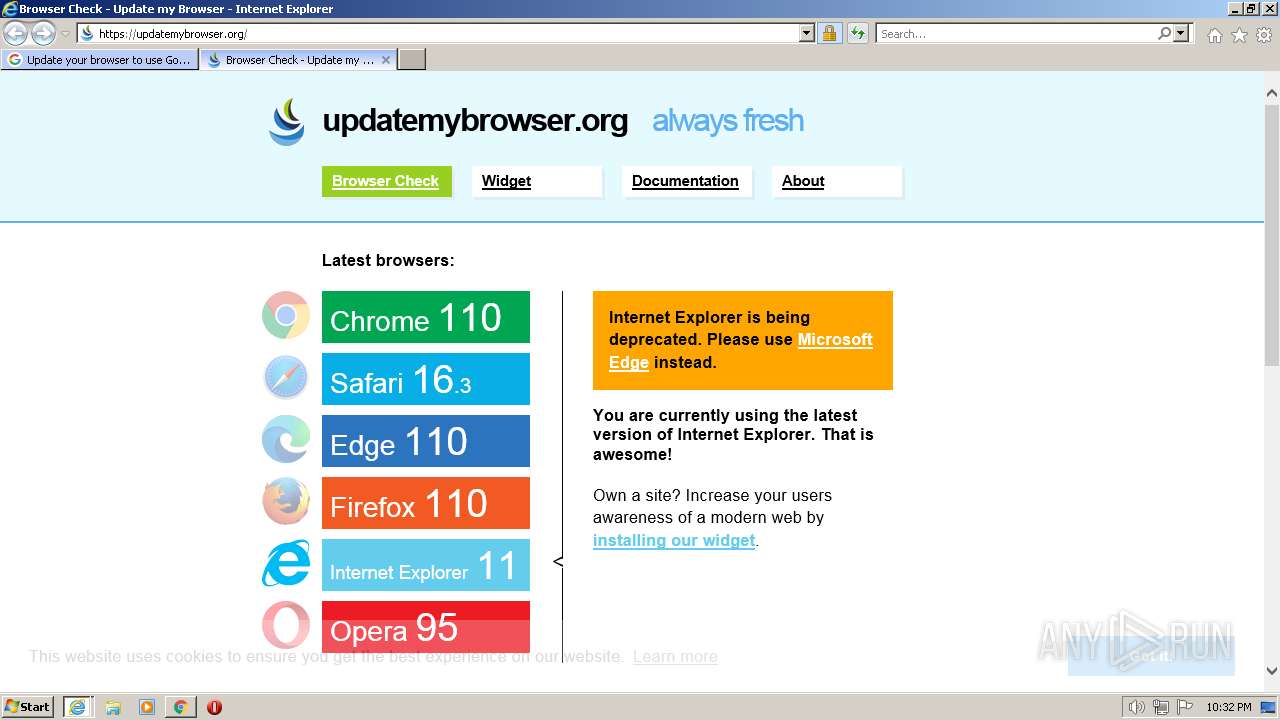This screenshot has width=1280, height=720.
Task: Click the Safari 16.3 tile
Action: [426, 379]
